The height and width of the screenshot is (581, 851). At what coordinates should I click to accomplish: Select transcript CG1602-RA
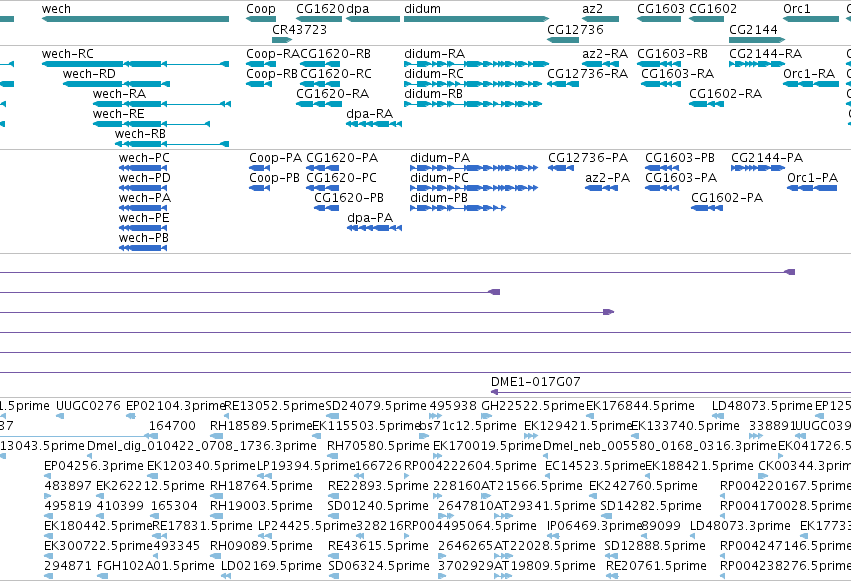(x=706, y=104)
